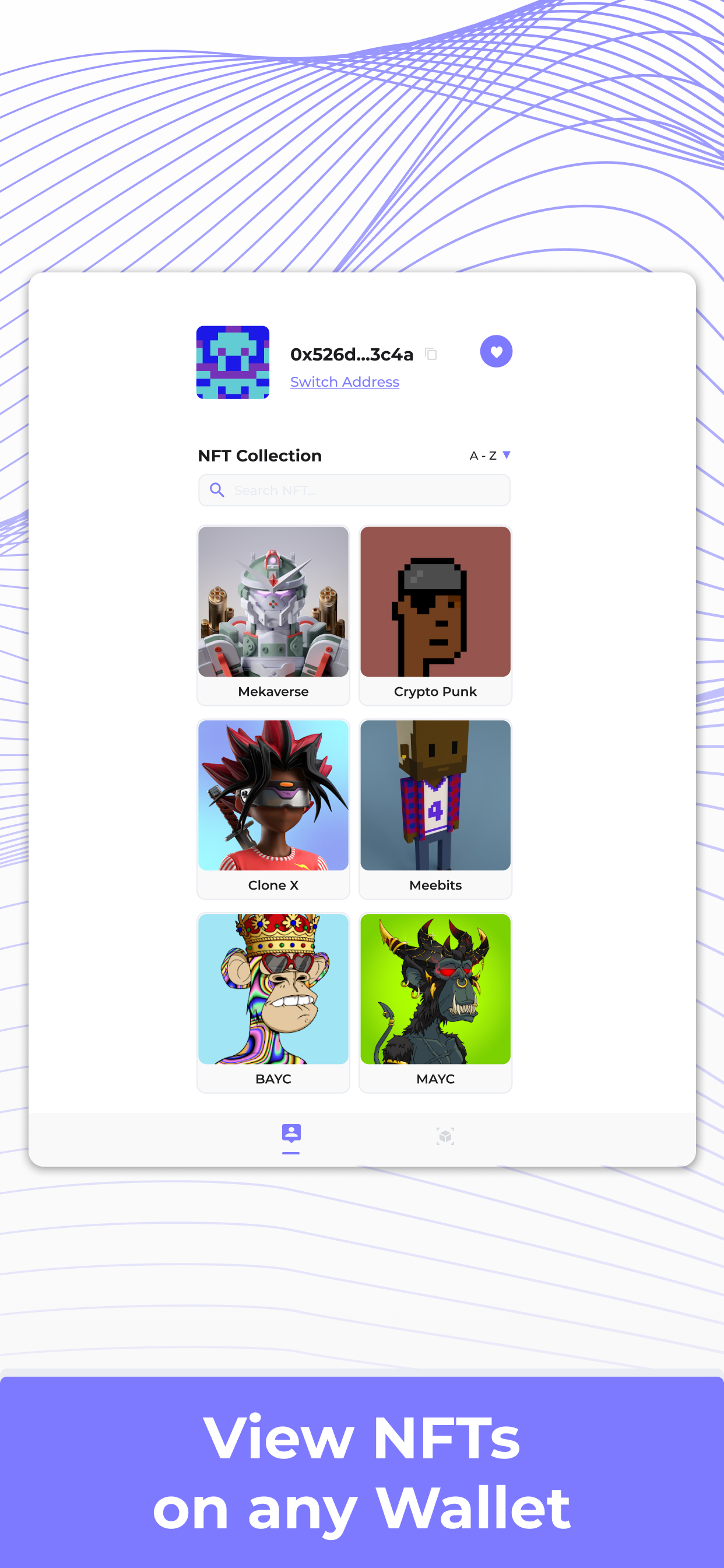Click the Switch Address link
Viewport: 724px width, 1568px height.
(345, 381)
